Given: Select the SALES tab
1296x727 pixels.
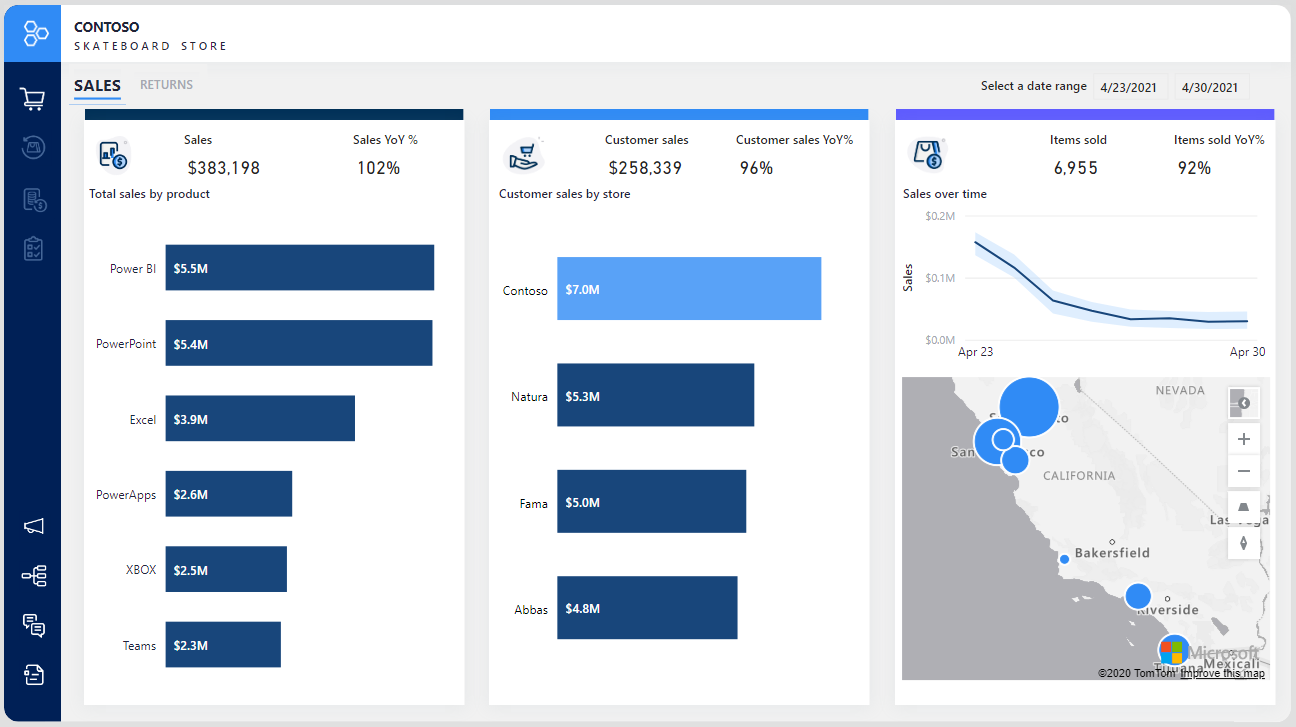Looking at the screenshot, I should pos(97,86).
